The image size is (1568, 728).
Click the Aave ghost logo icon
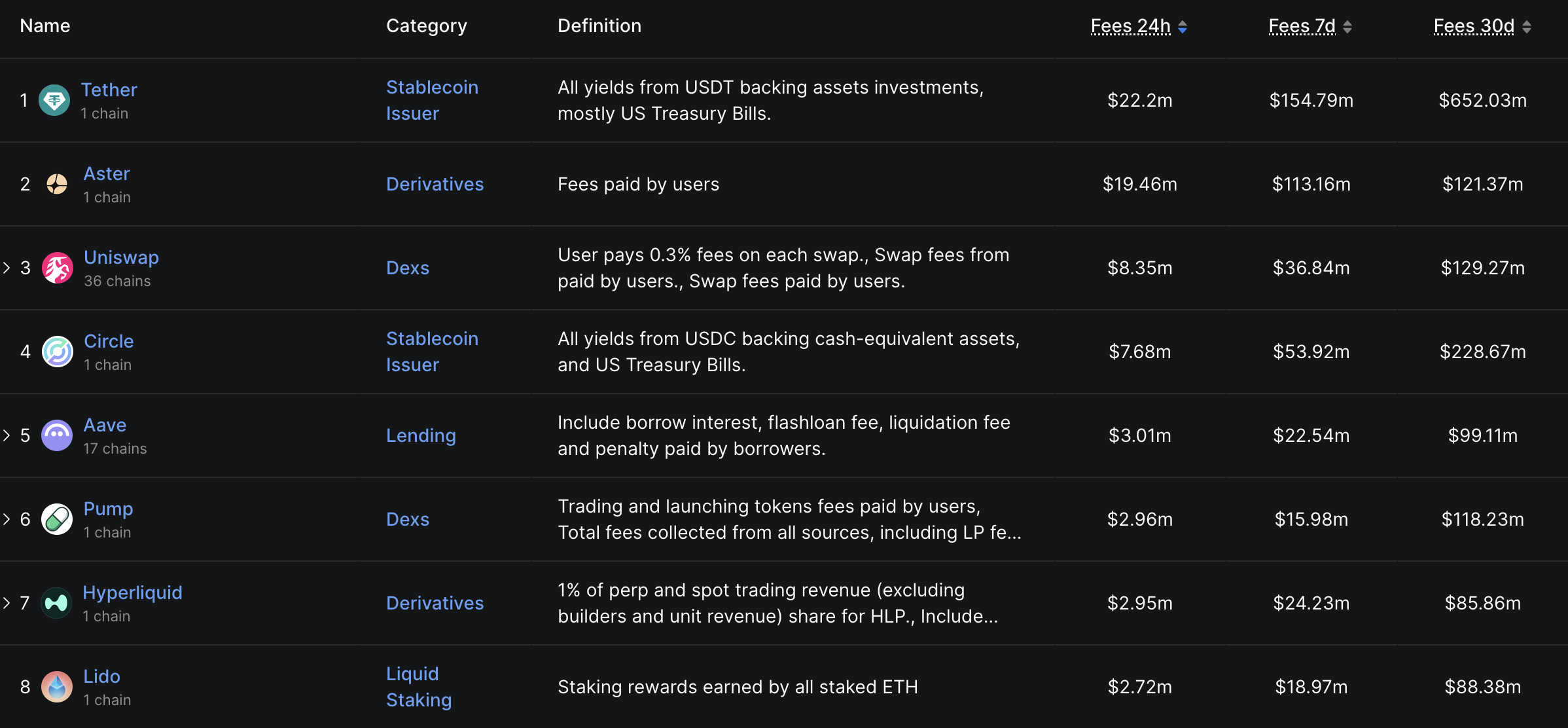pyautogui.click(x=57, y=435)
